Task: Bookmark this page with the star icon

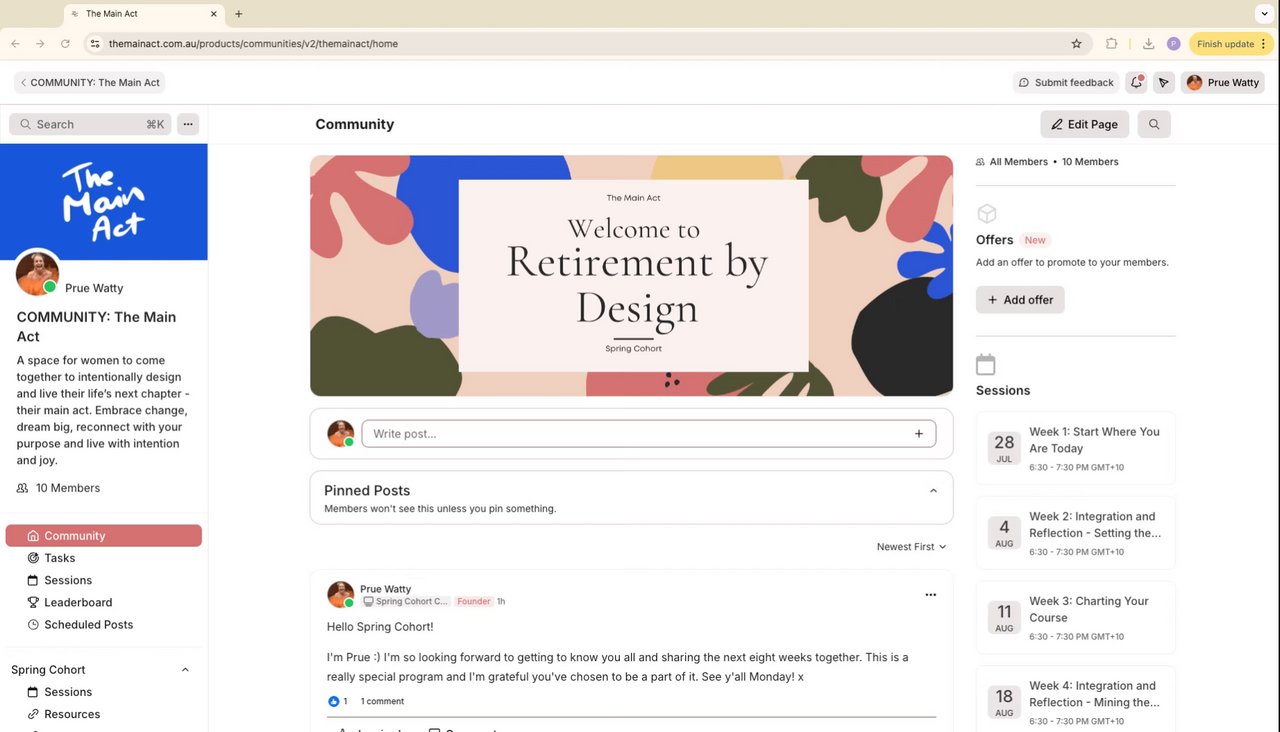Action: coord(1077,44)
